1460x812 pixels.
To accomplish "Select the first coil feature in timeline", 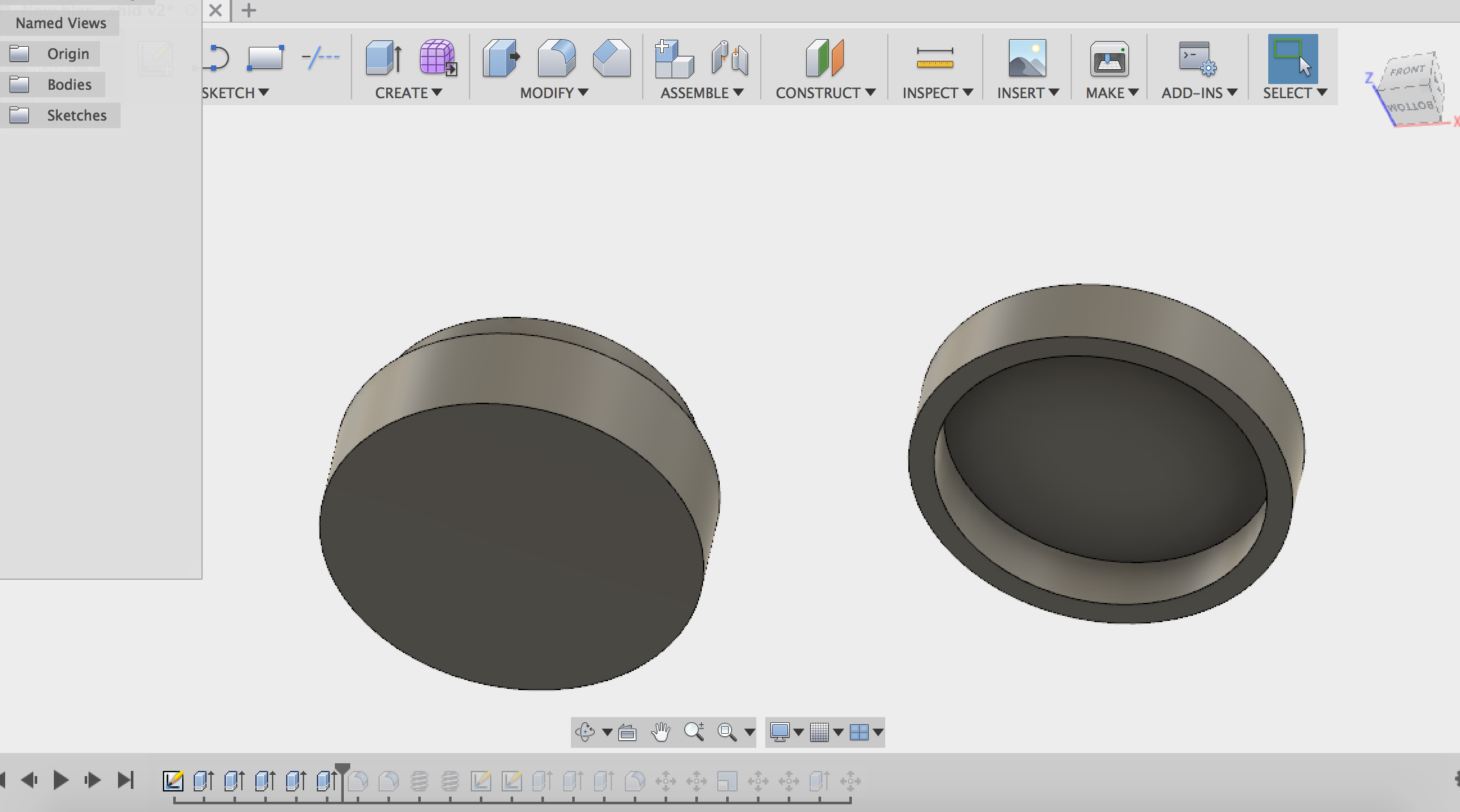I will 419,781.
